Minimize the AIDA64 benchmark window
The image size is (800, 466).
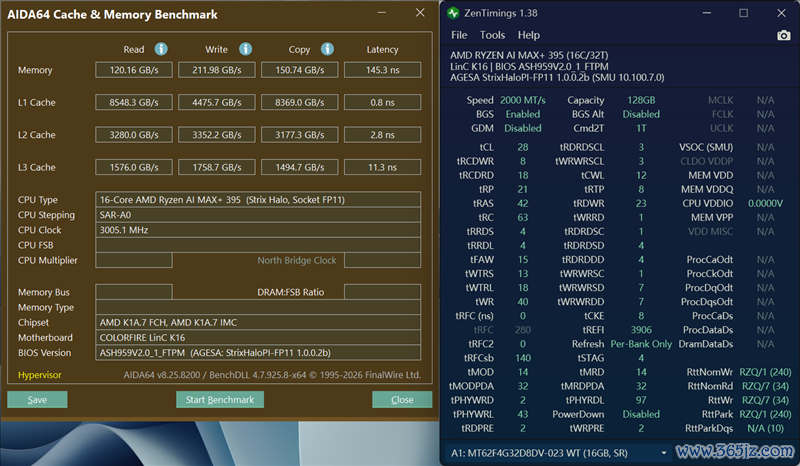click(x=382, y=13)
